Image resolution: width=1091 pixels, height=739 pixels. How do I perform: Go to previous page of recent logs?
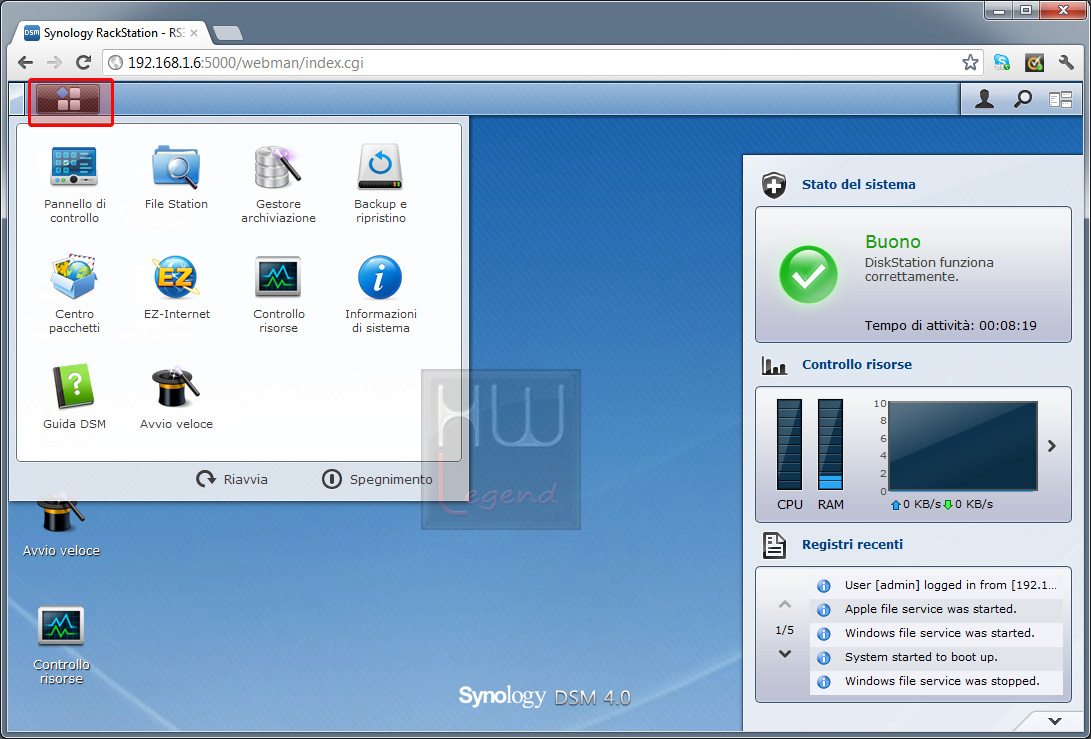[x=785, y=604]
